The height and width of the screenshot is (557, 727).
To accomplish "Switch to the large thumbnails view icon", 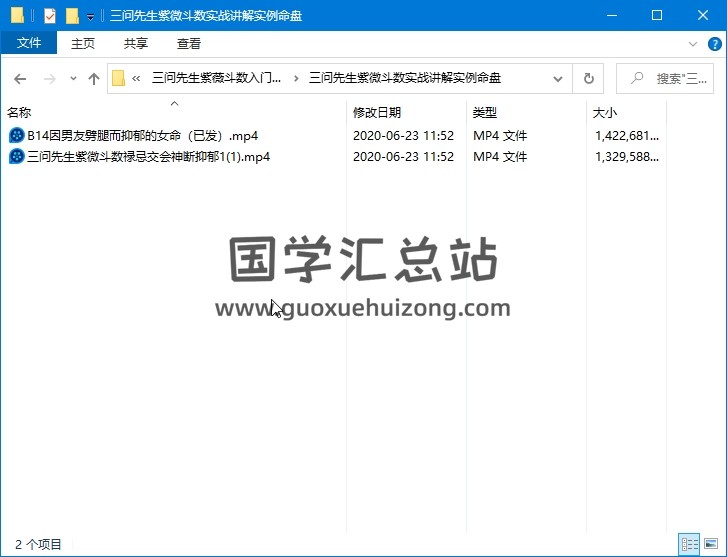I will (x=711, y=544).
